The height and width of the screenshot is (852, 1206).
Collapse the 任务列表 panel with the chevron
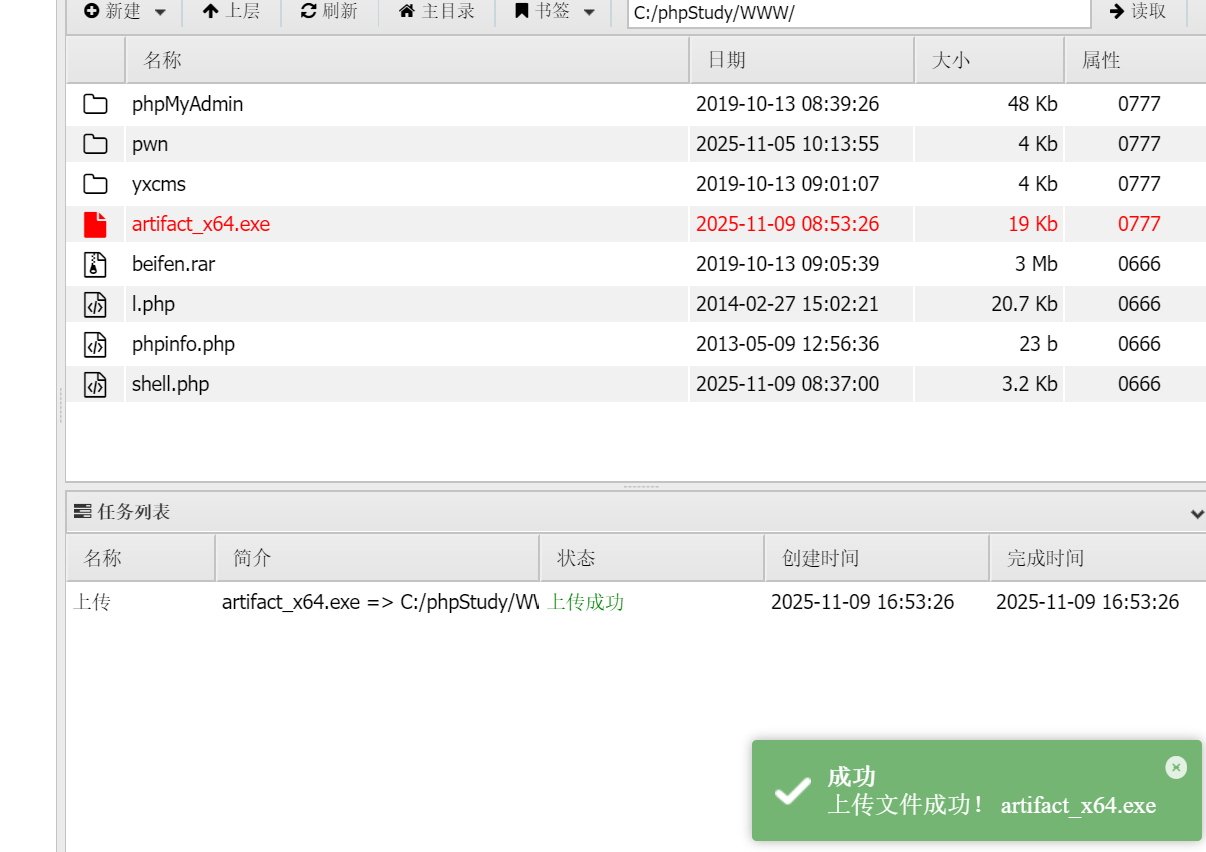point(1196,513)
